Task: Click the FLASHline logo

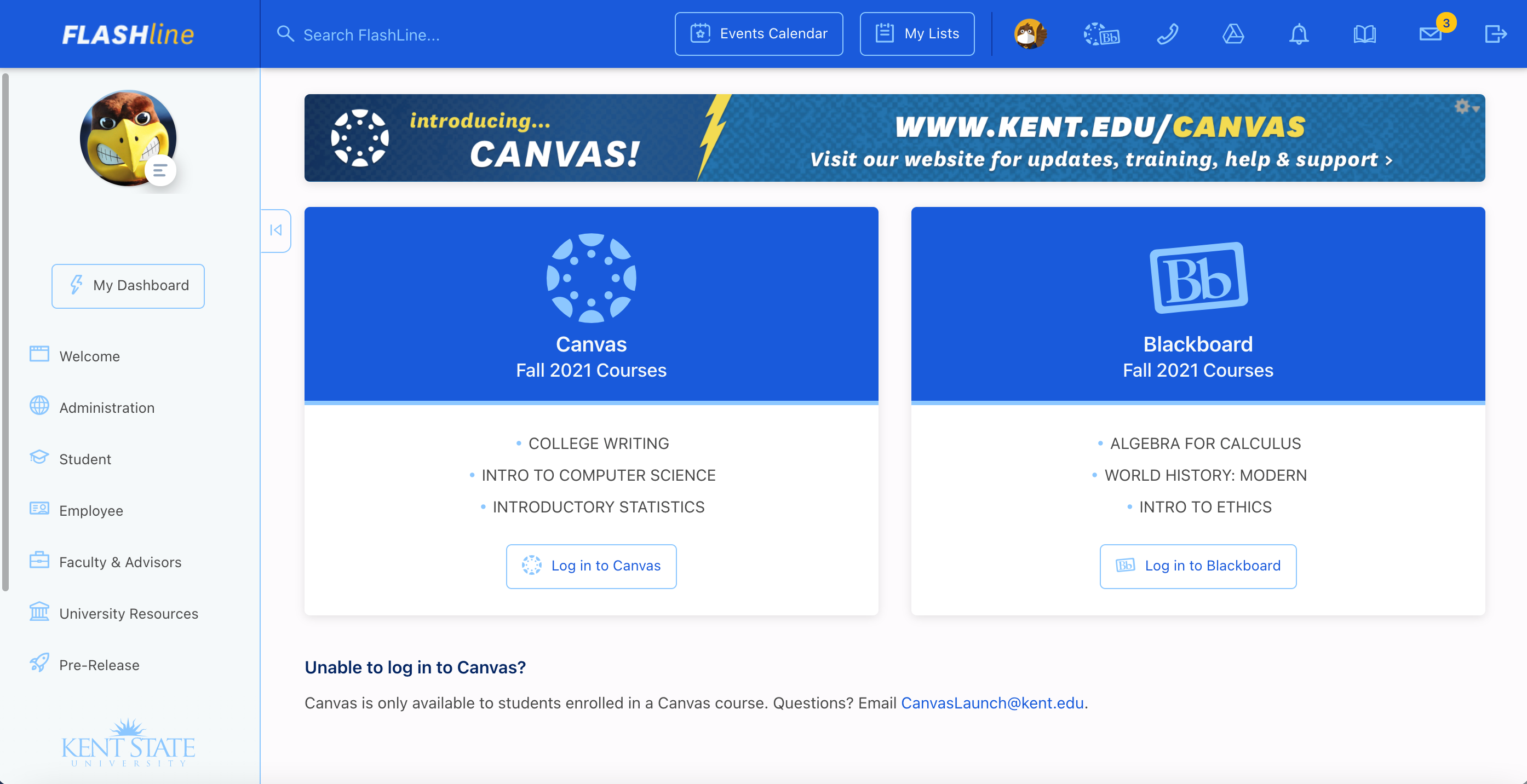Action: (128, 34)
